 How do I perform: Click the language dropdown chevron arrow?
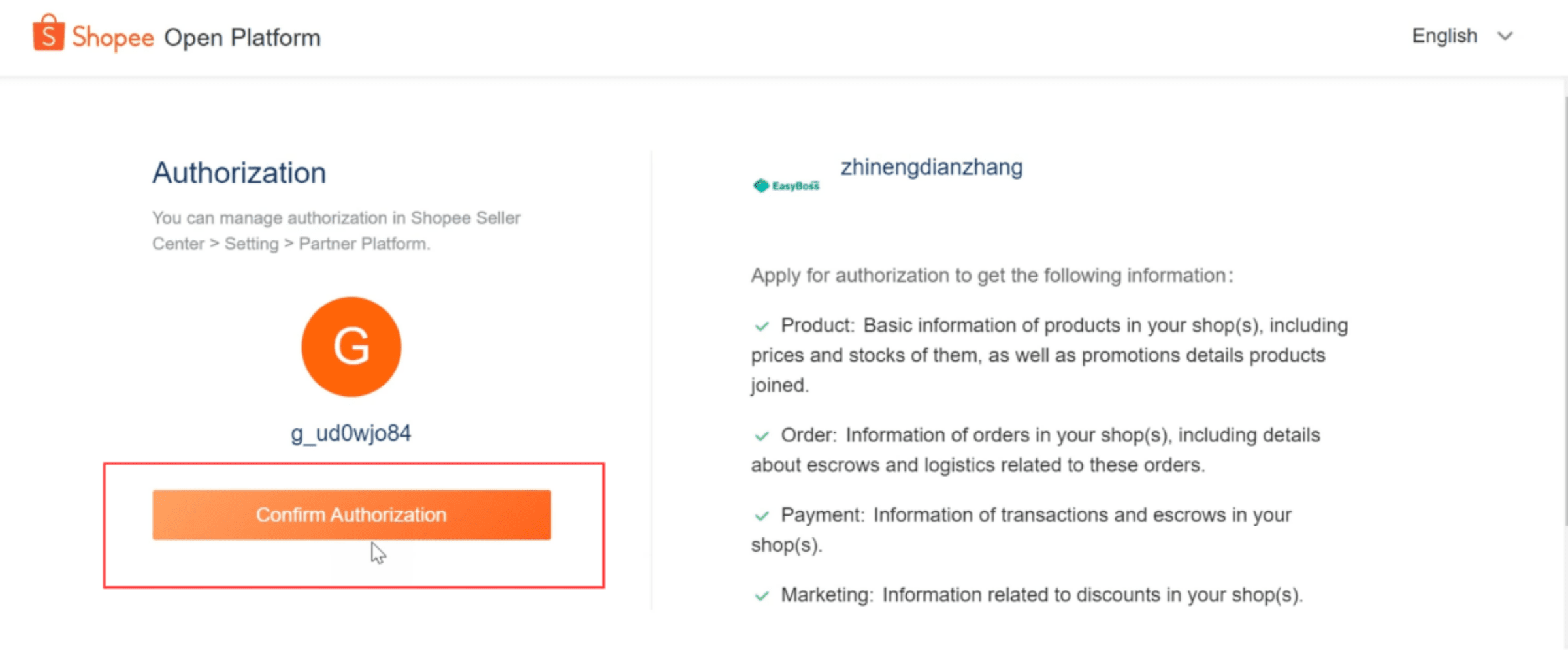coord(1505,36)
